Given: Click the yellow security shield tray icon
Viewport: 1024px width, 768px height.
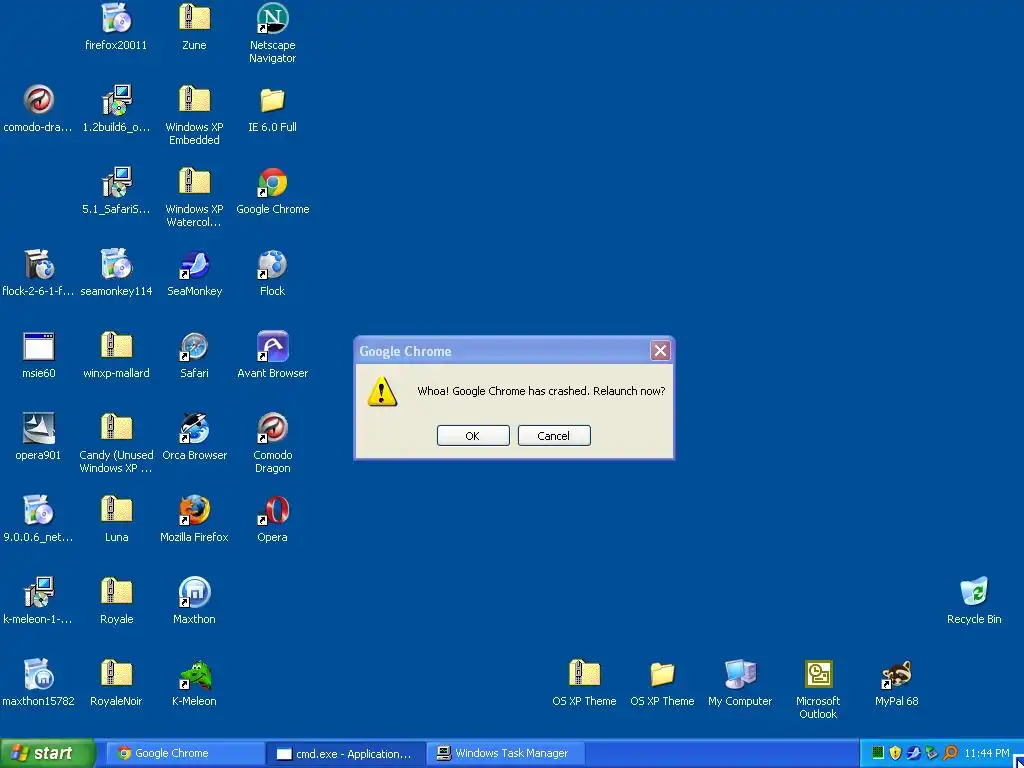Looking at the screenshot, I should [x=895, y=754].
